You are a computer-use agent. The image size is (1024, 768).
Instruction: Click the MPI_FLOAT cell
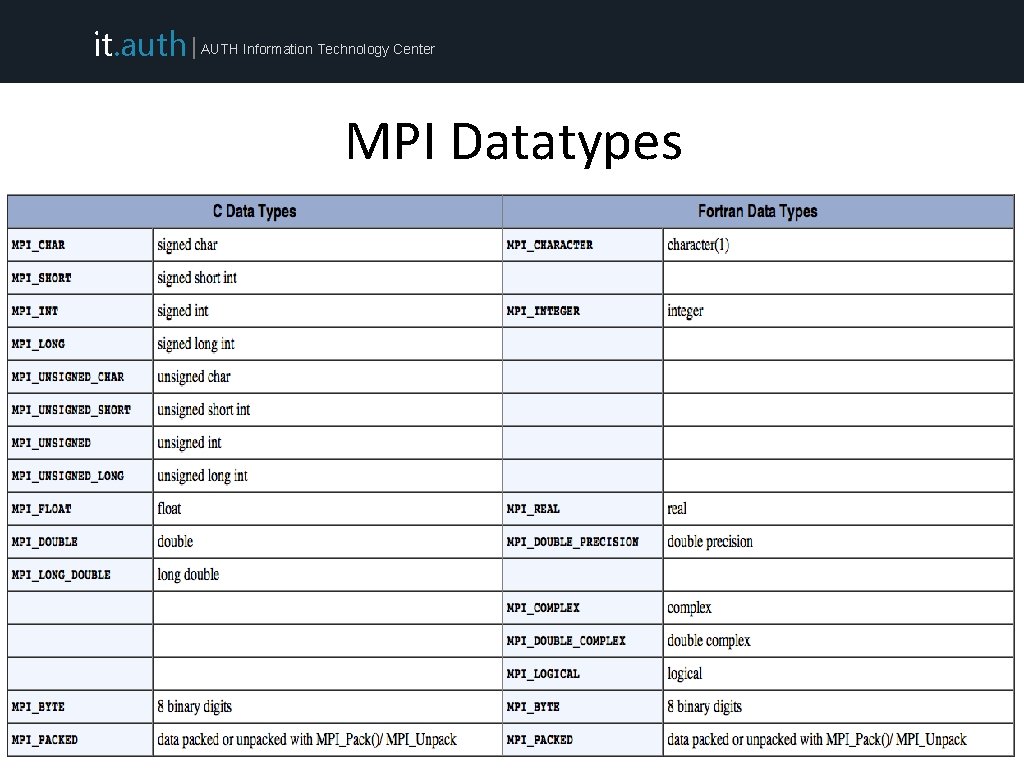[x=80, y=509]
